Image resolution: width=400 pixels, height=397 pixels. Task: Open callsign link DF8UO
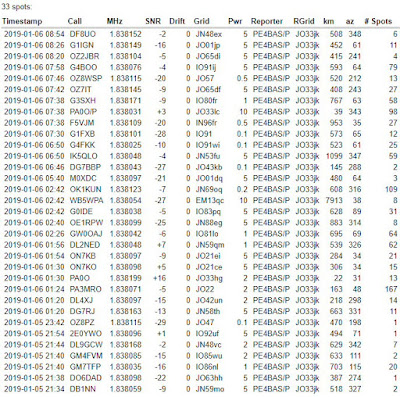point(83,34)
